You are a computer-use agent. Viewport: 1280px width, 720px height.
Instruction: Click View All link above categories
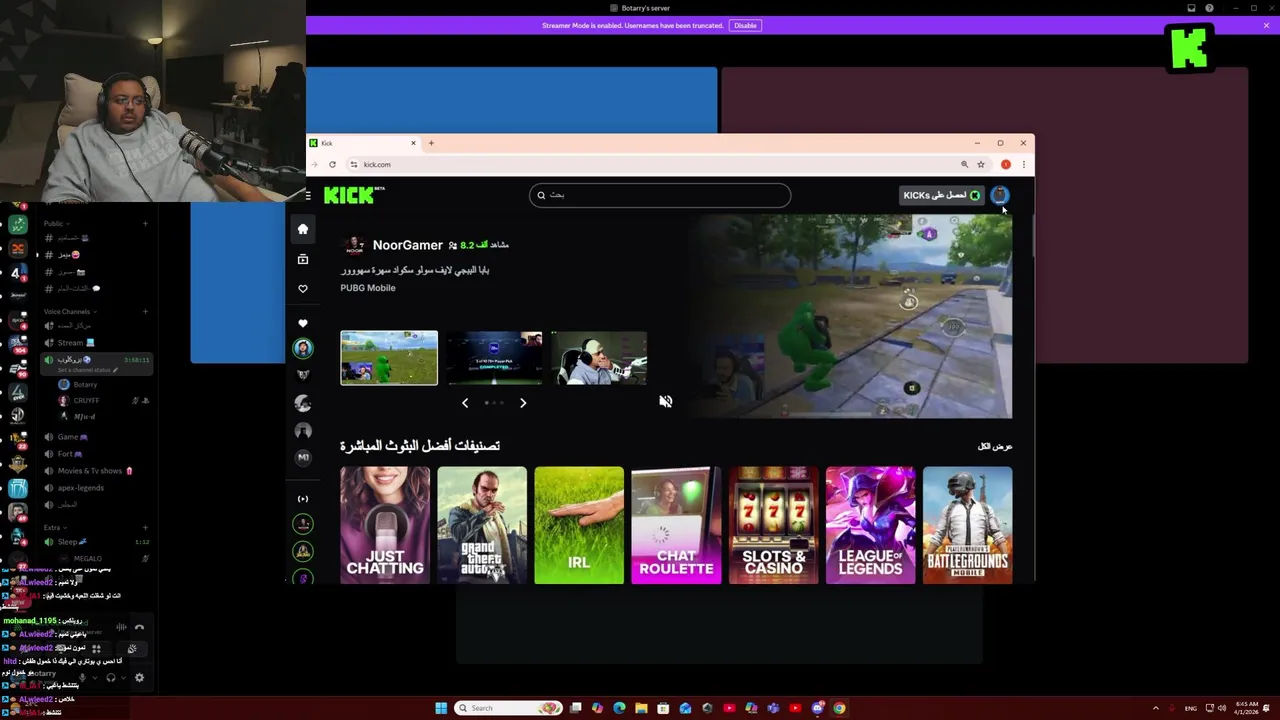coord(995,446)
